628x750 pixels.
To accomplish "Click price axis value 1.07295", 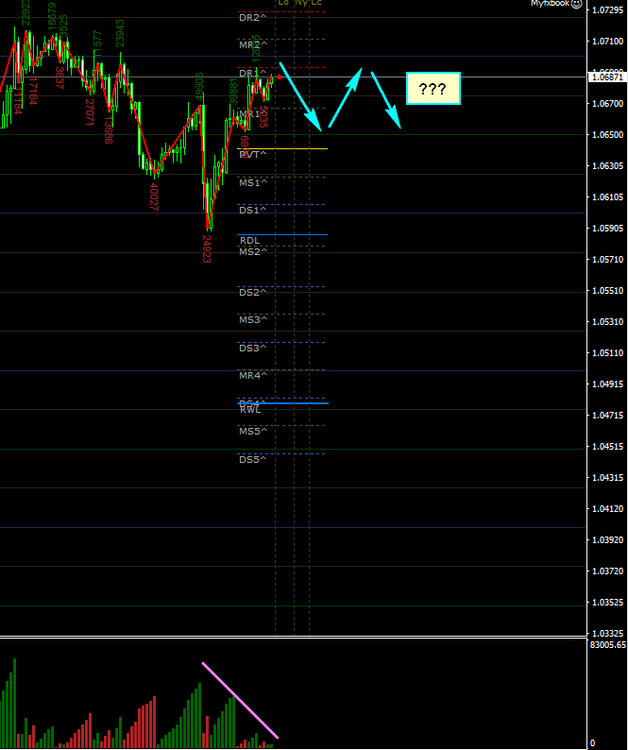I will pyautogui.click(x=608, y=10).
